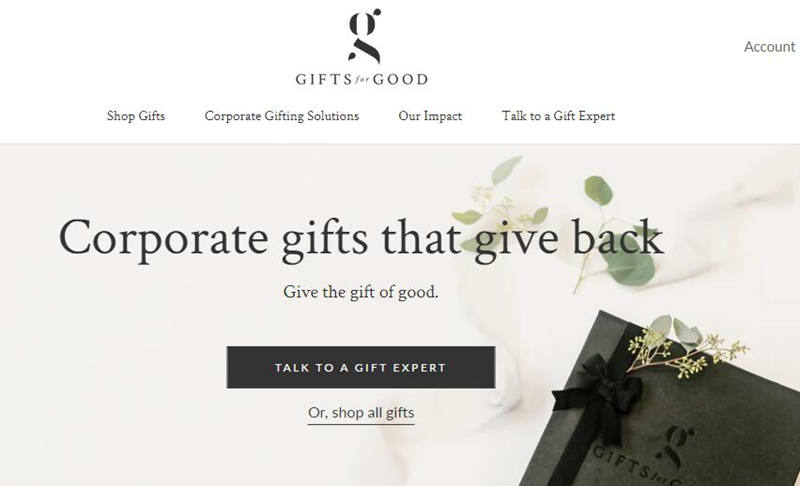
Task: Go to the Our Impact page
Action: [430, 116]
